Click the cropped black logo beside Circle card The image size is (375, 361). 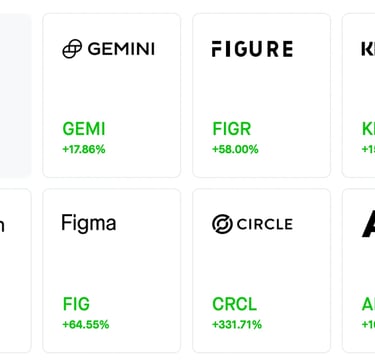tap(368, 224)
